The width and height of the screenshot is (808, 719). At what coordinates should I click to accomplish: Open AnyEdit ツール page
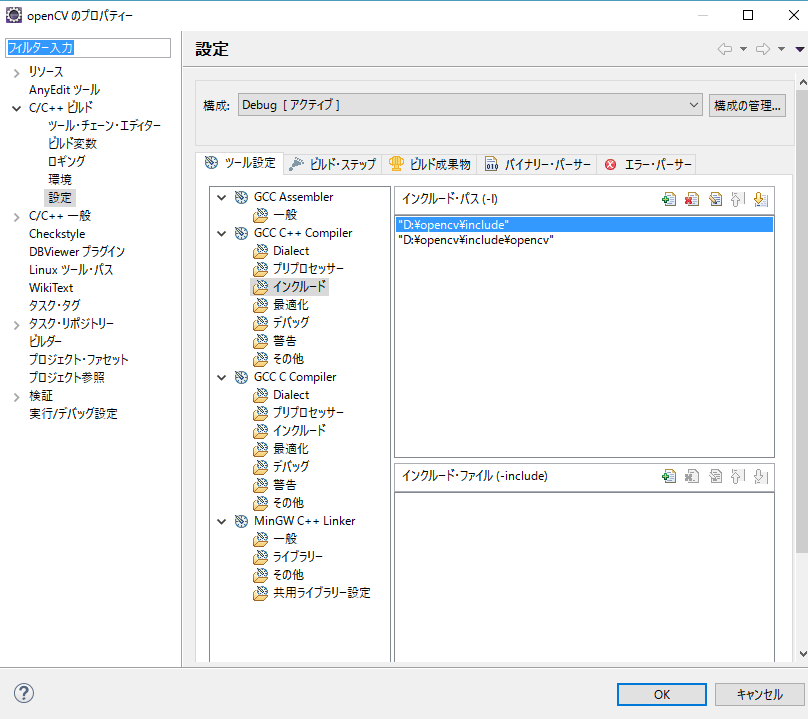pyautogui.click(x=64, y=90)
